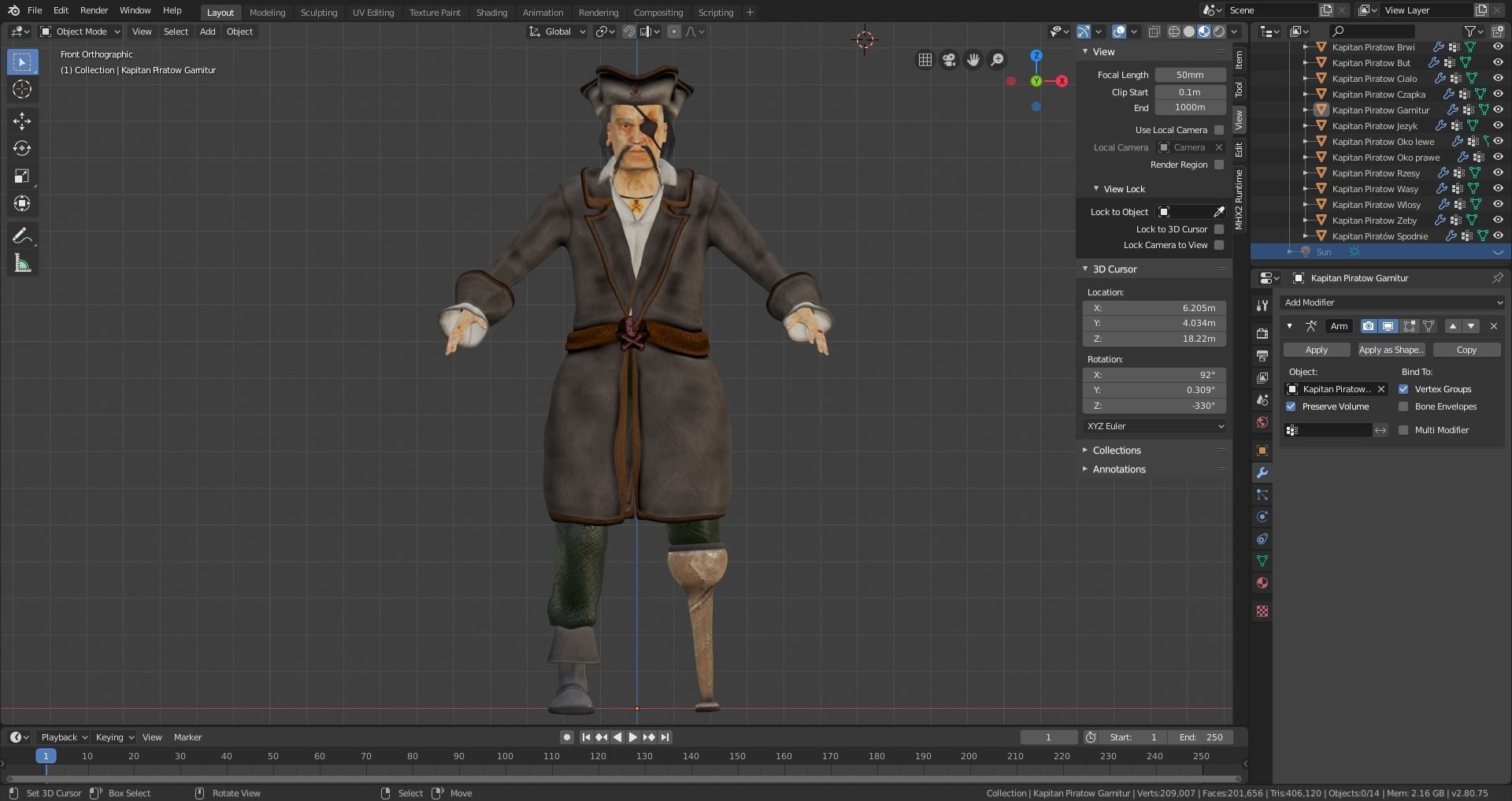
Task: Open the Render menu
Action: (94, 10)
